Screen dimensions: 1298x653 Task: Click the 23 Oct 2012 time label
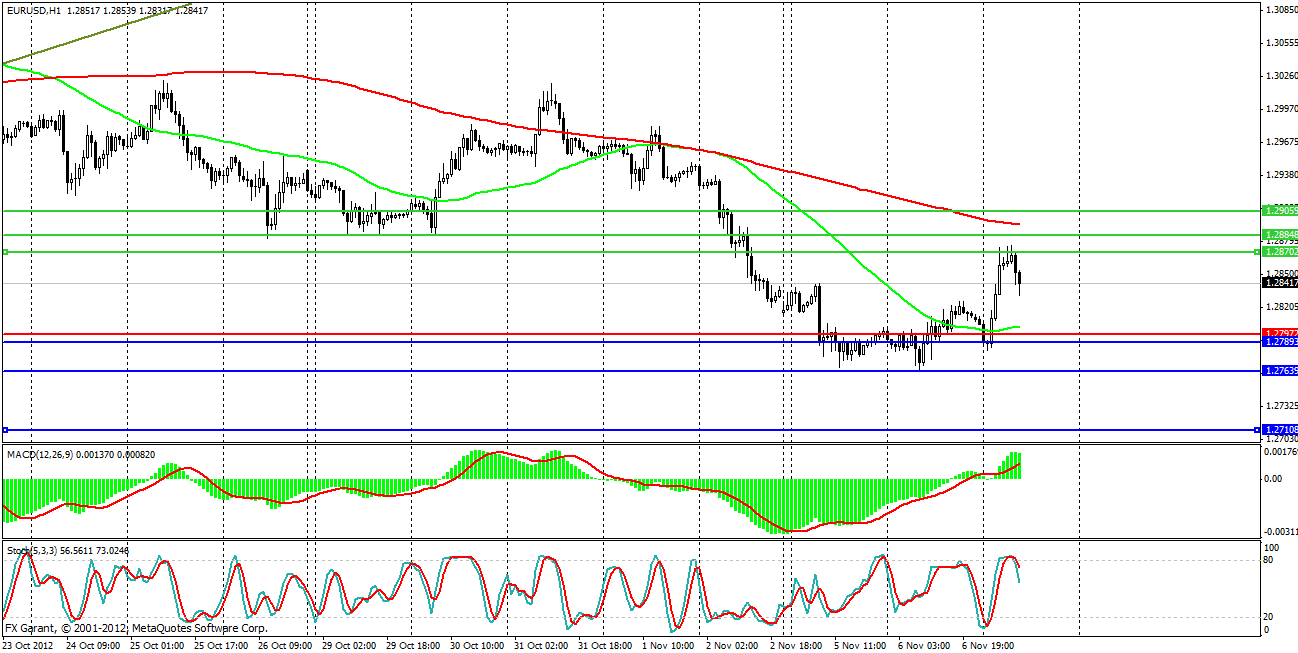click(30, 645)
